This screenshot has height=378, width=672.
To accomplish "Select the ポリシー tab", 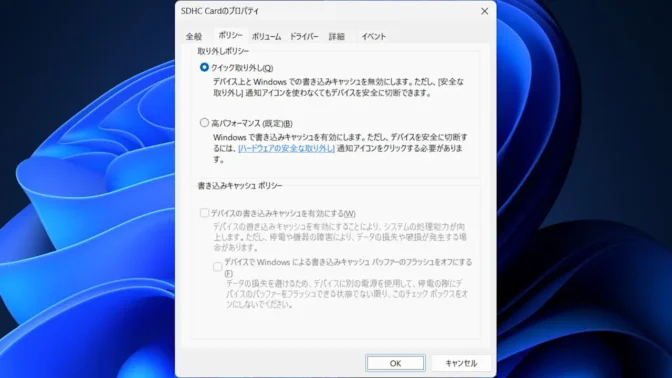I will click(231, 36).
